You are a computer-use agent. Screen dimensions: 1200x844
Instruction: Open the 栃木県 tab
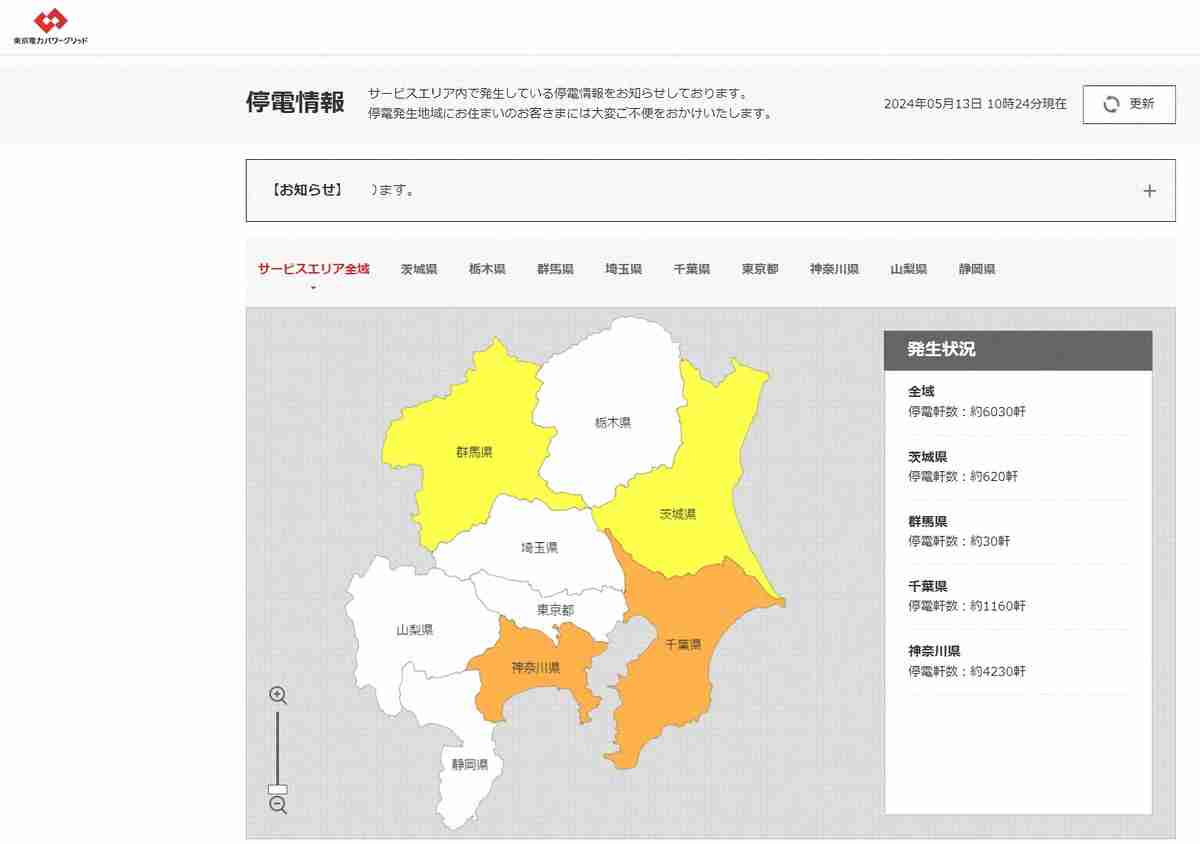(x=487, y=269)
